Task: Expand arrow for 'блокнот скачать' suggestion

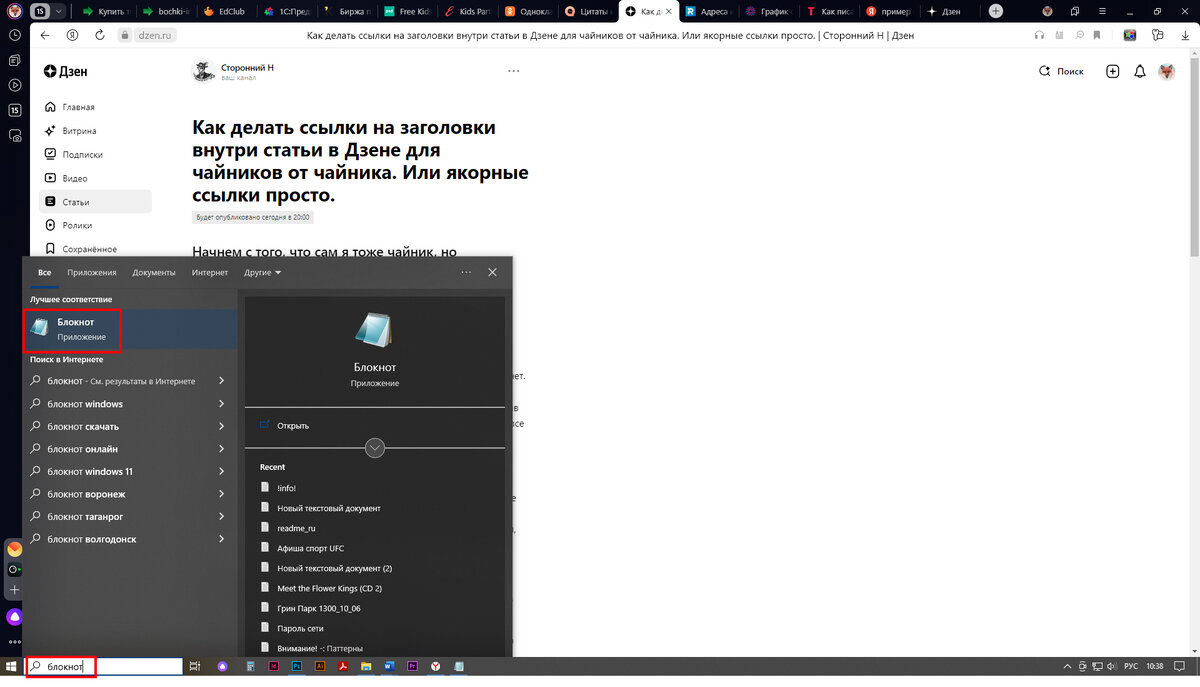Action: point(221,426)
